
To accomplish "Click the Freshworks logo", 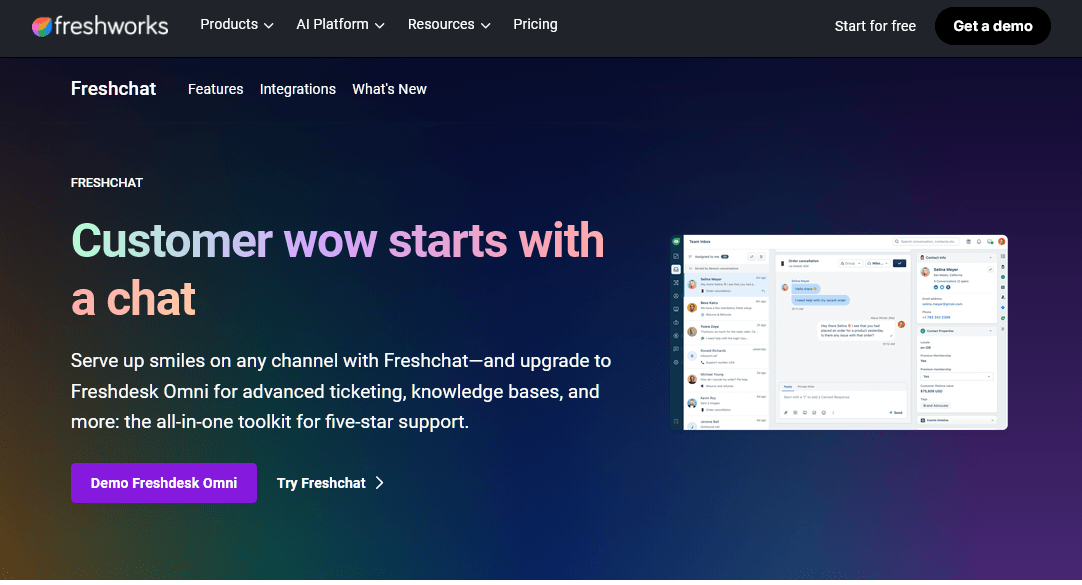I will coord(100,26).
